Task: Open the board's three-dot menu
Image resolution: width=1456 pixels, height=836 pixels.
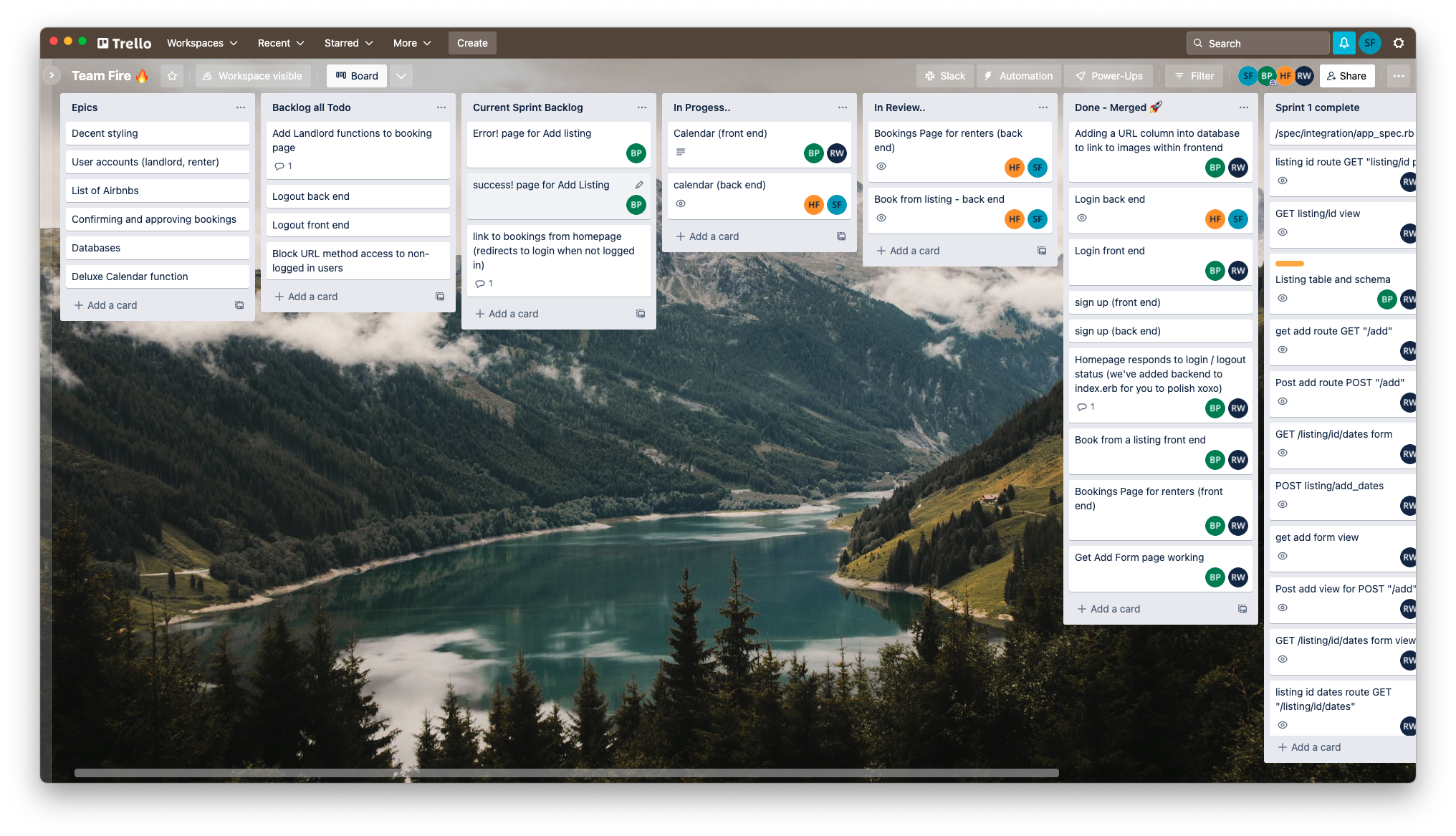Action: [1399, 76]
